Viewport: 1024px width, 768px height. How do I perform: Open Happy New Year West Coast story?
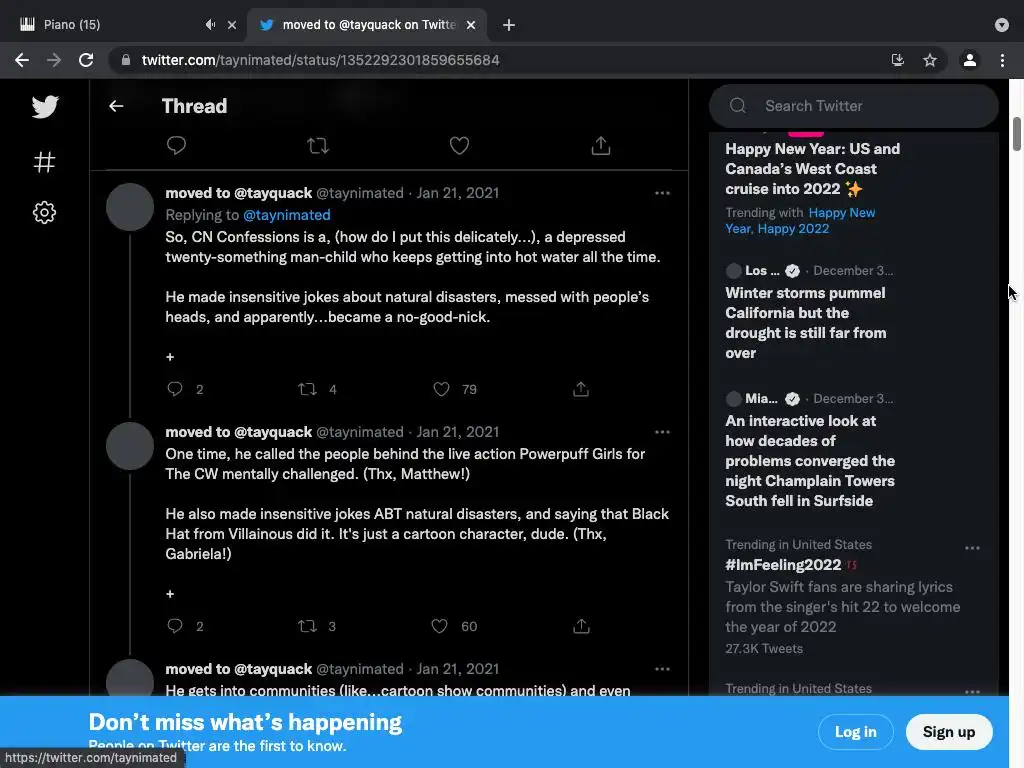click(812, 169)
